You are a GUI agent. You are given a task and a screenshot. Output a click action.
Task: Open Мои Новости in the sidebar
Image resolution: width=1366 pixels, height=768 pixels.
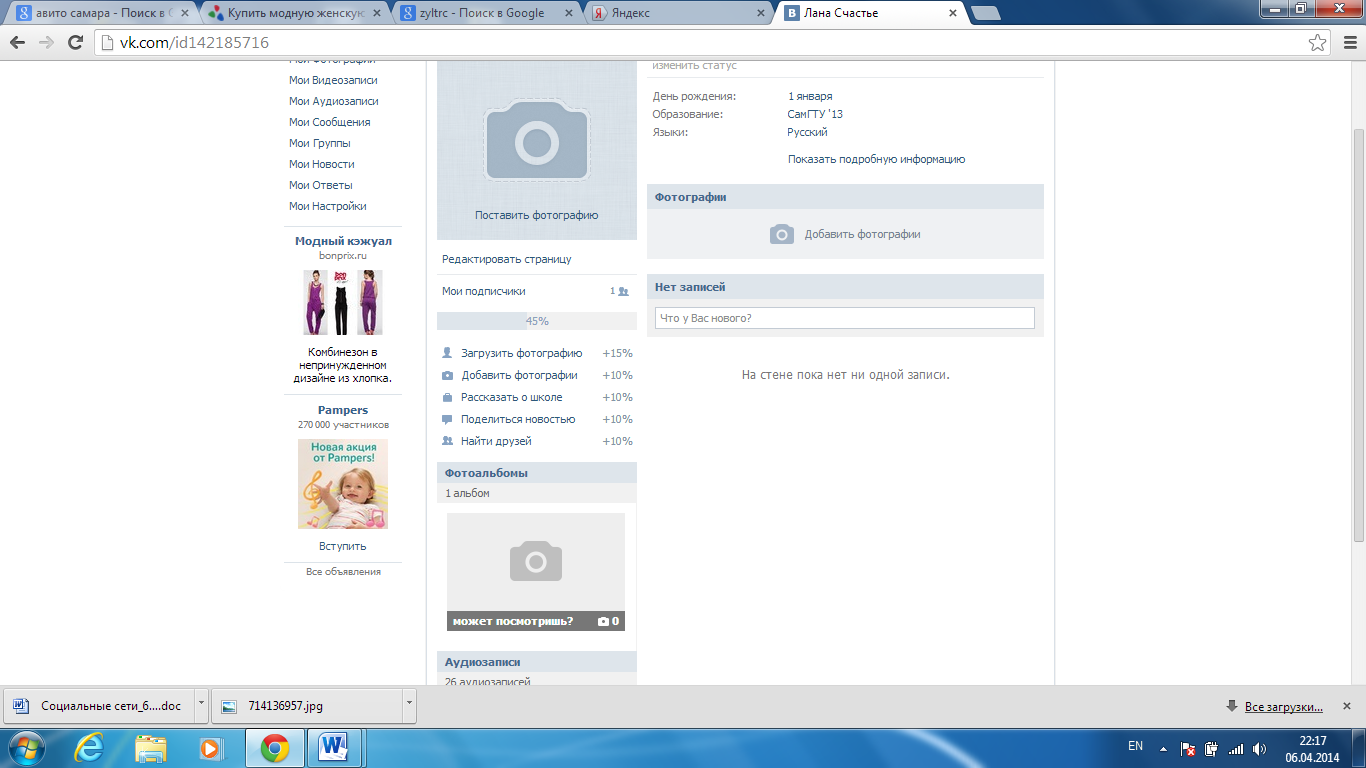321,164
